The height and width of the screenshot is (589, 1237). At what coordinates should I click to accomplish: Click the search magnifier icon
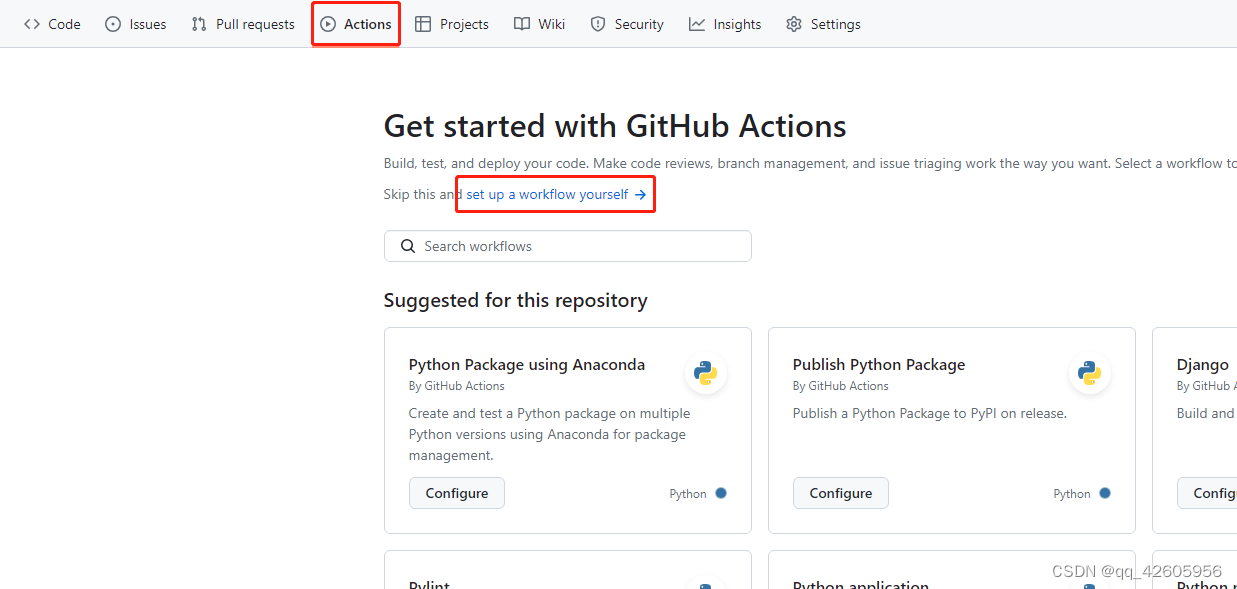point(408,246)
